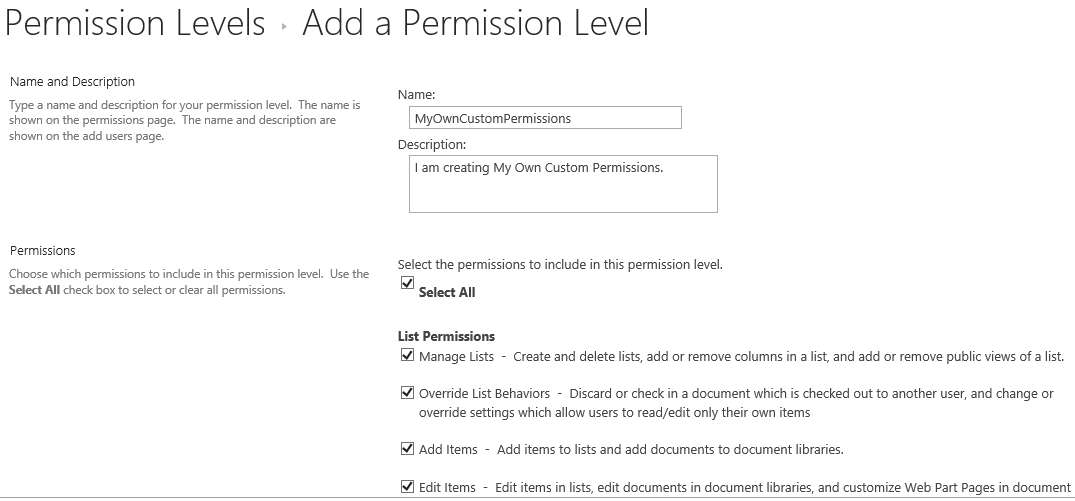The height and width of the screenshot is (501, 1075).
Task: Focus the Name input field
Action: pyautogui.click(x=545, y=118)
